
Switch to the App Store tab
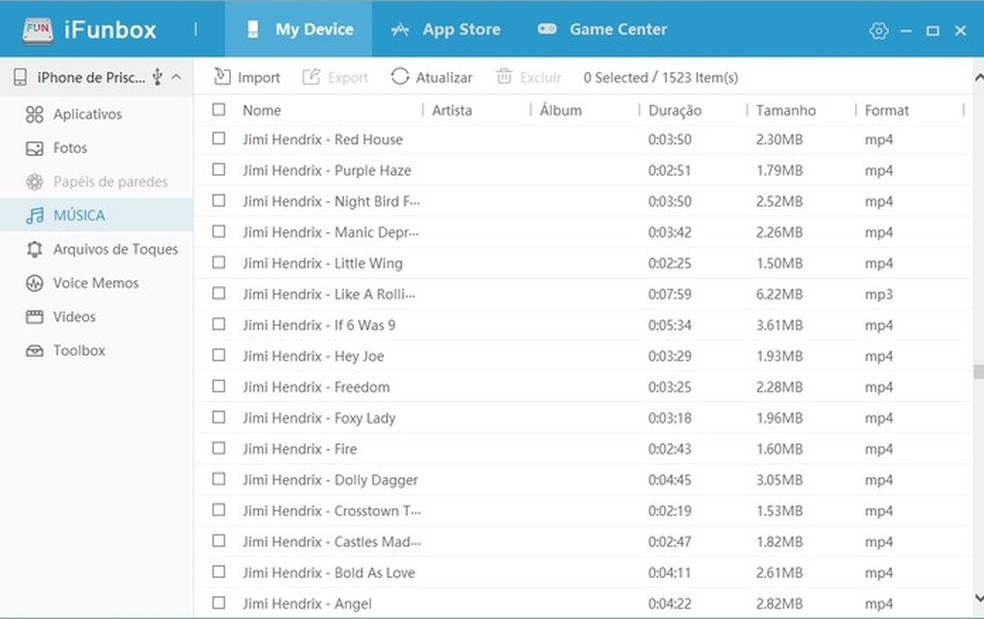[x=446, y=30]
